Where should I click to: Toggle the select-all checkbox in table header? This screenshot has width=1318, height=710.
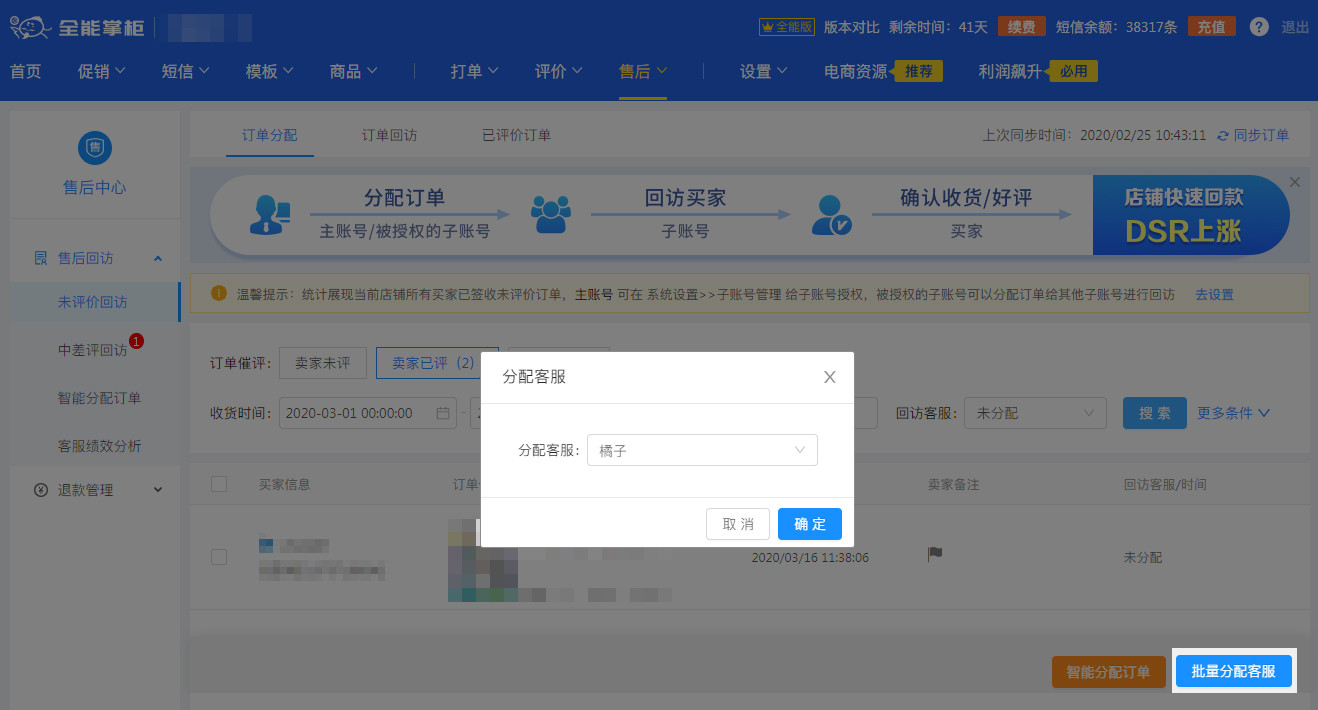pyautogui.click(x=219, y=484)
